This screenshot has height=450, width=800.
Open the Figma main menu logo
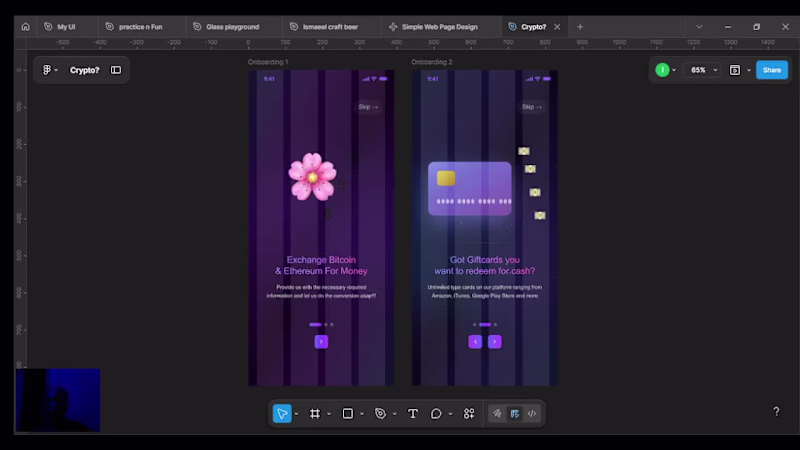pos(46,70)
